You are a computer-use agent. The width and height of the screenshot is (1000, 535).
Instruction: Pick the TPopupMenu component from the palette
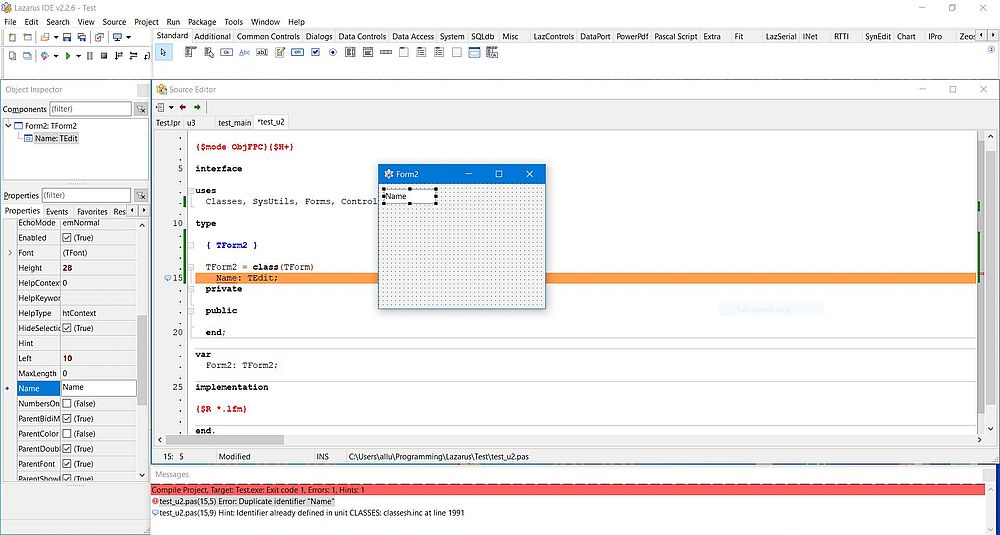tap(209, 52)
